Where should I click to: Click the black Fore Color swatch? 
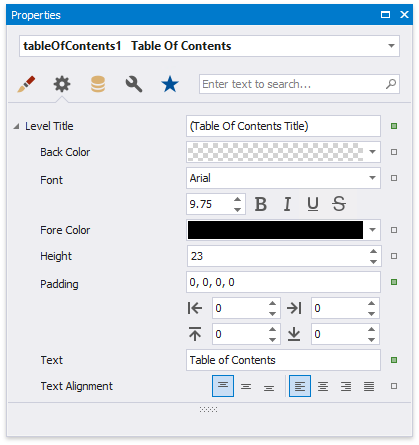tap(275, 230)
